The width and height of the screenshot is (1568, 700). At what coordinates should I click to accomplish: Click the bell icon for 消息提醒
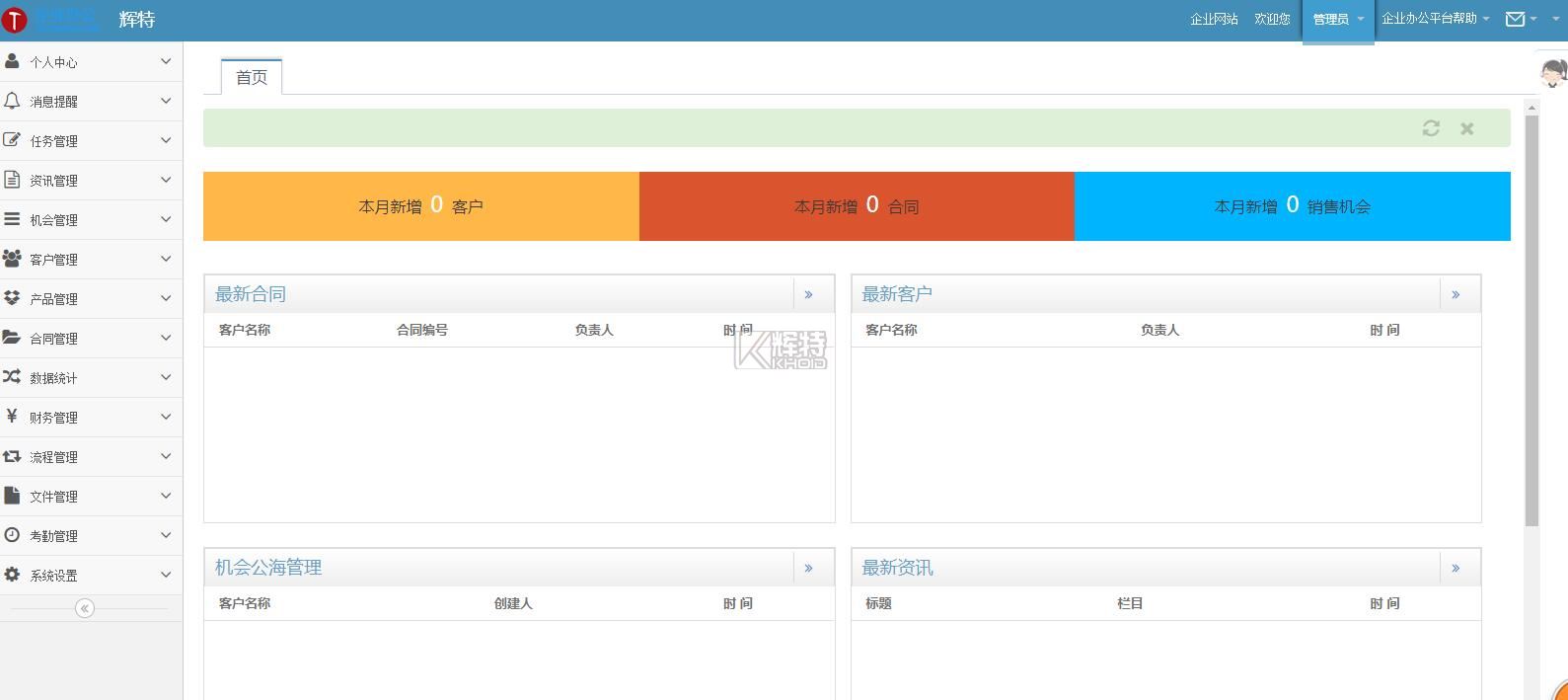[x=12, y=101]
